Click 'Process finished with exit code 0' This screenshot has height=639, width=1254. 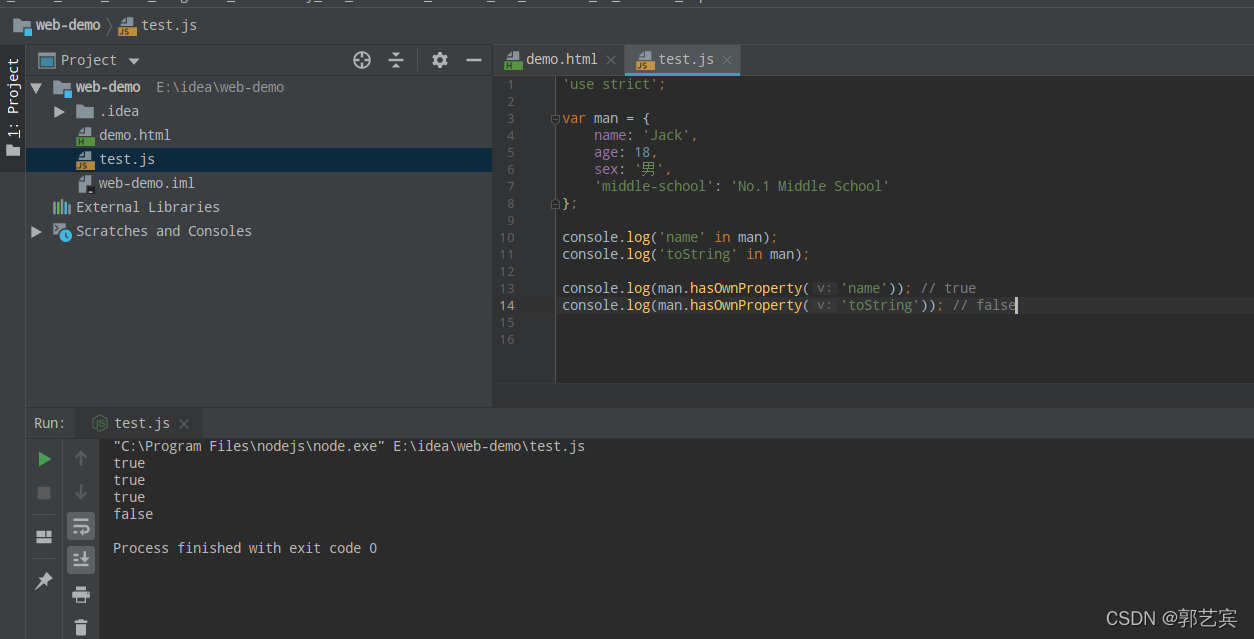point(245,548)
